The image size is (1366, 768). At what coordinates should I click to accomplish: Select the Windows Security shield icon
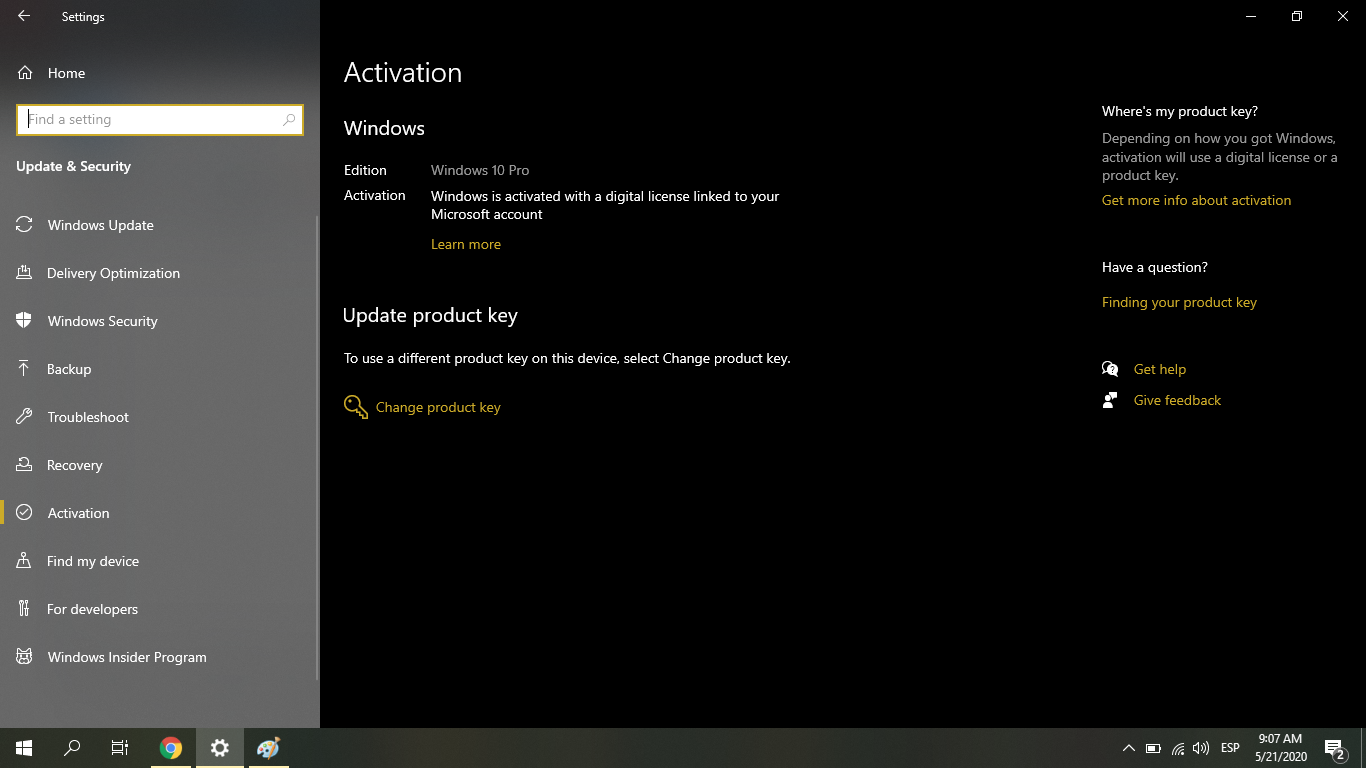point(24,321)
